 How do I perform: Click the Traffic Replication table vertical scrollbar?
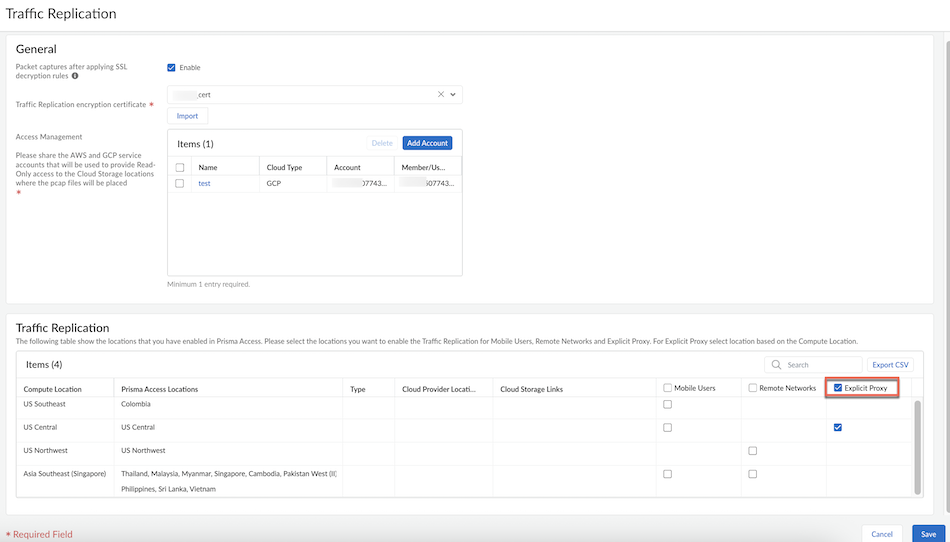pos(918,448)
